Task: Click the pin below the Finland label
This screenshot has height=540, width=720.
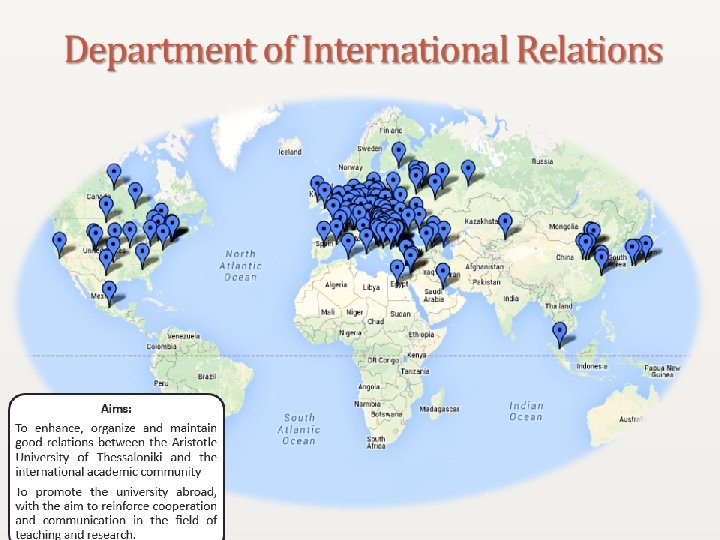Action: [x=399, y=153]
